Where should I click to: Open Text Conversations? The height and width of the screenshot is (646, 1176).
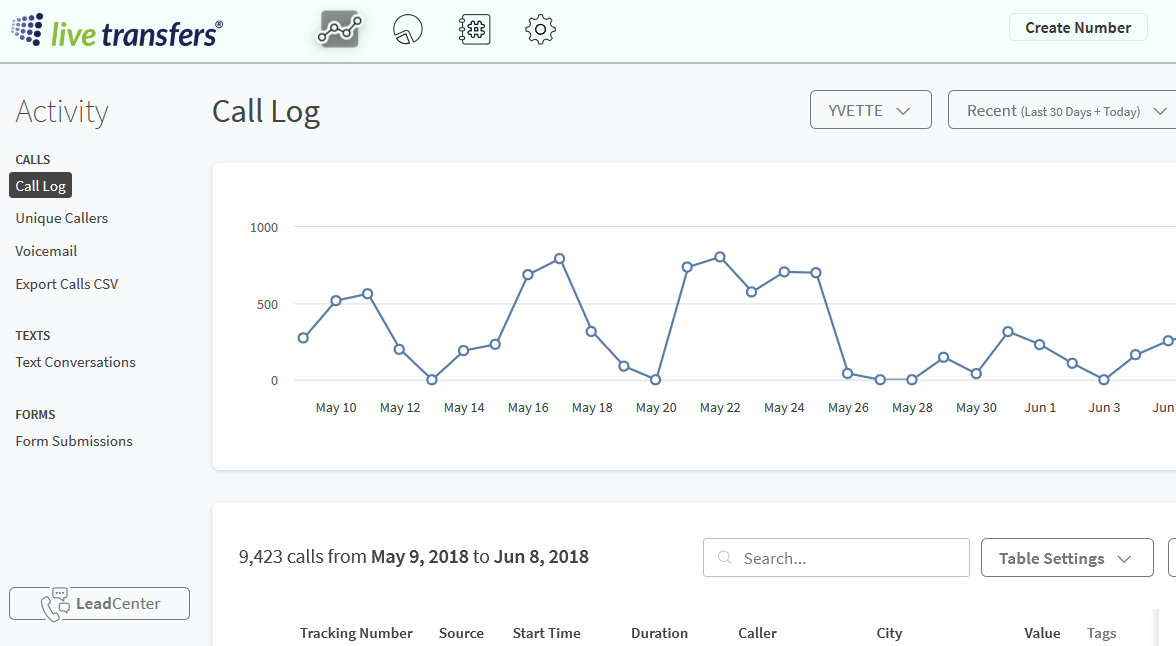(x=76, y=362)
